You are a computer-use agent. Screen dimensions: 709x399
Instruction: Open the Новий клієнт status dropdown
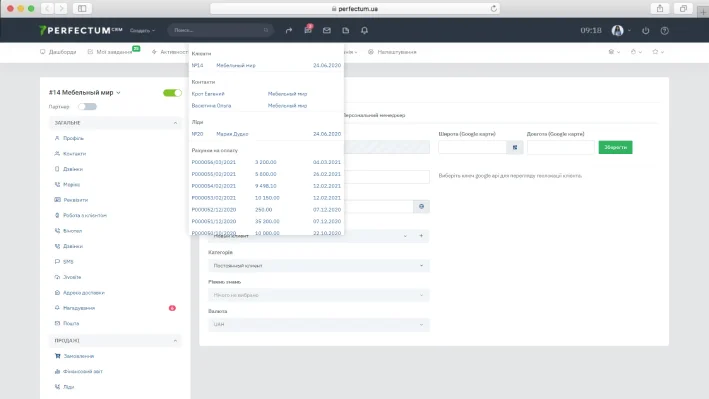pyautogui.click(x=311, y=236)
